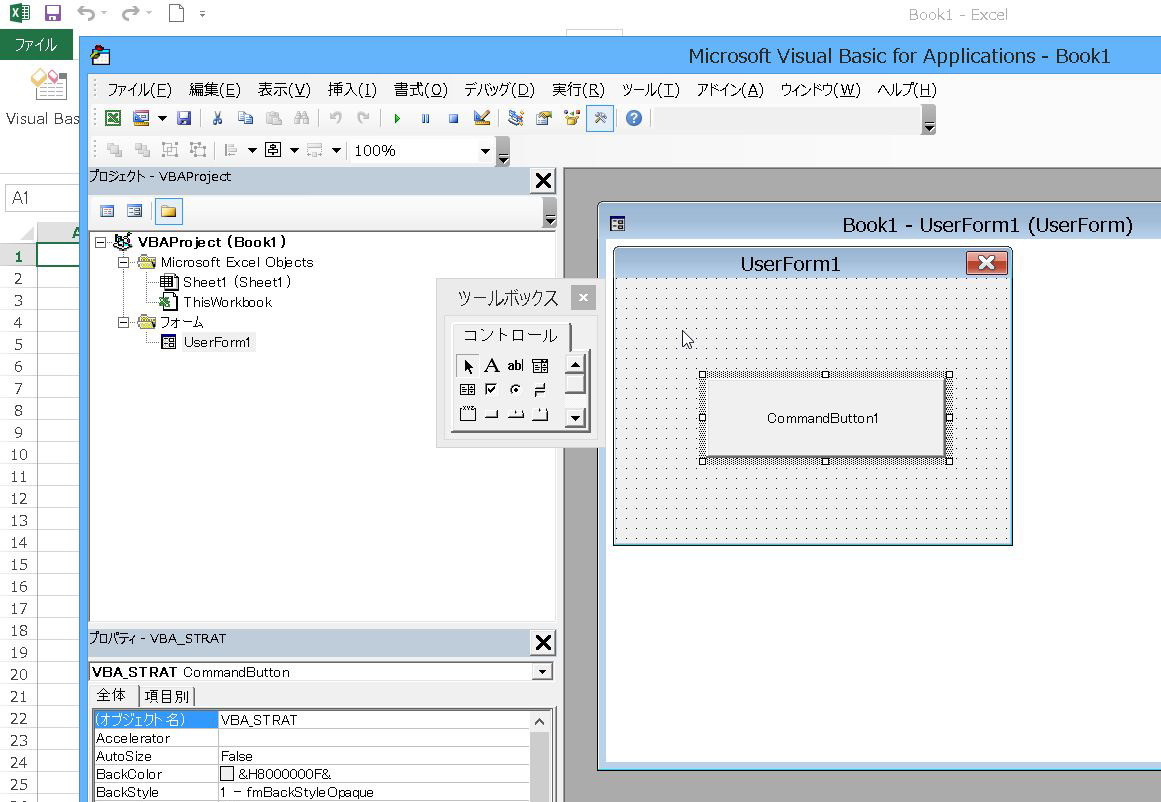Click the Group controls icon
This screenshot has width=1161, height=802.
click(170, 150)
